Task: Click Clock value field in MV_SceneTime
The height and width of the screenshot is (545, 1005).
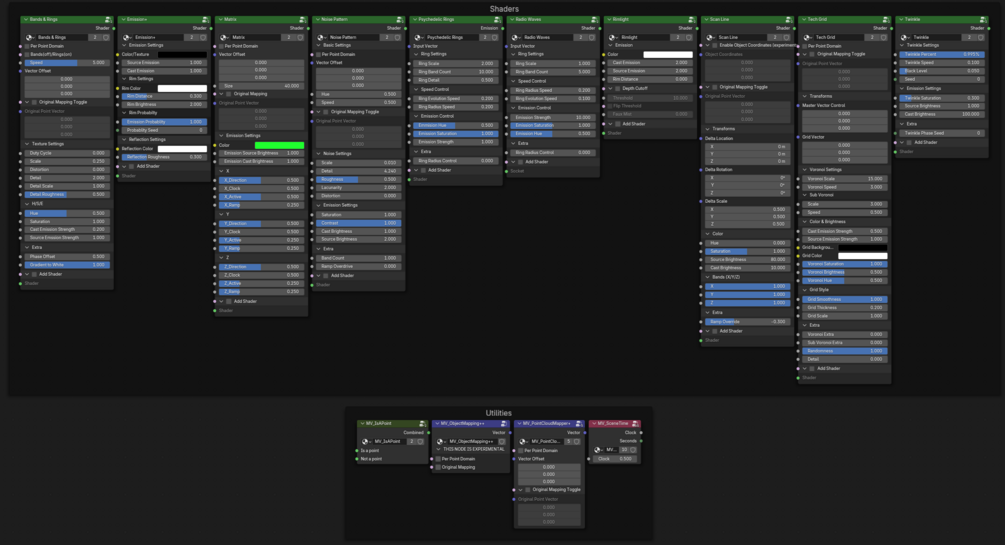Action: coord(614,458)
